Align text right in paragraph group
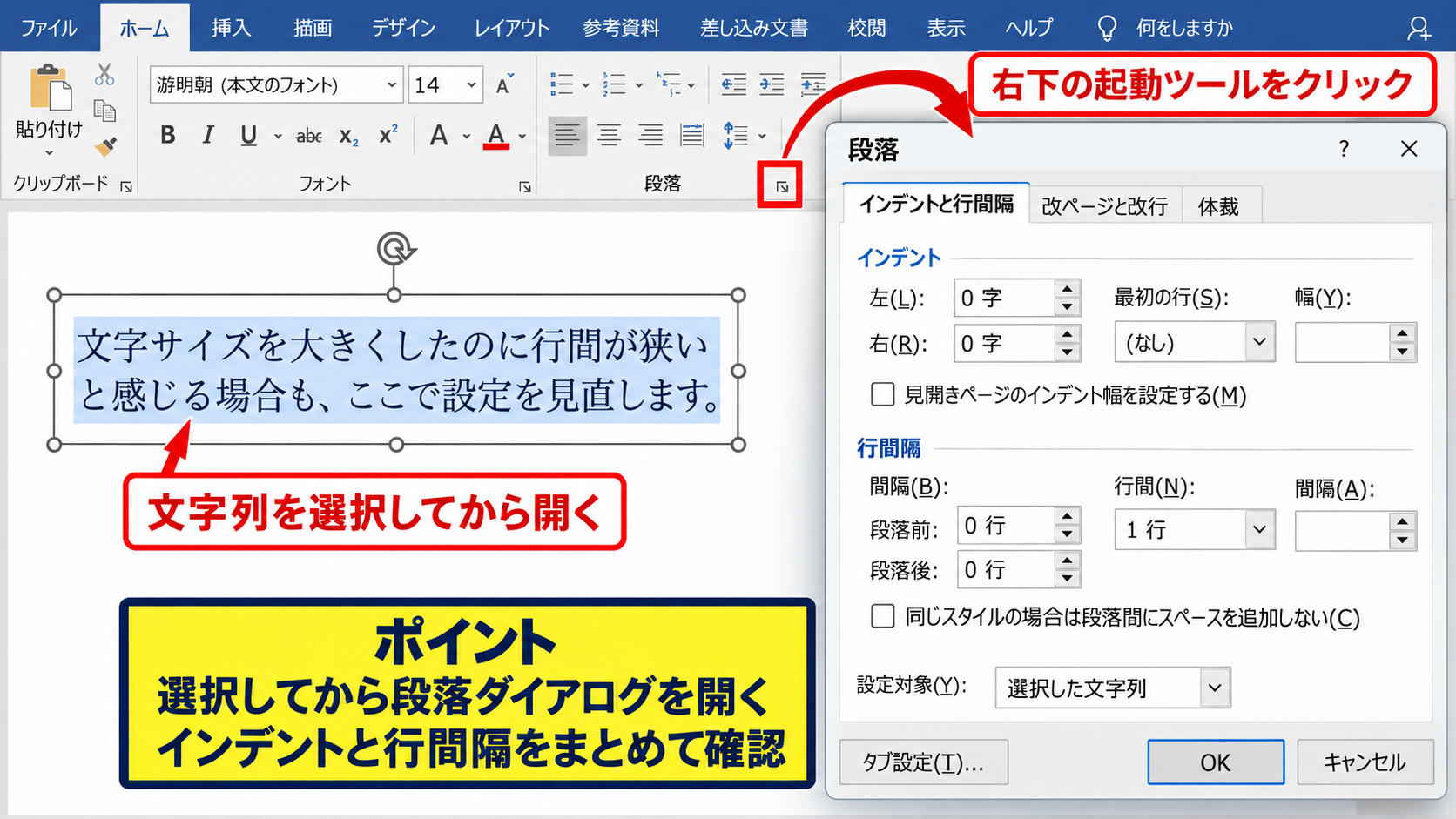Screen dimensions: 1456x819 tap(650, 136)
